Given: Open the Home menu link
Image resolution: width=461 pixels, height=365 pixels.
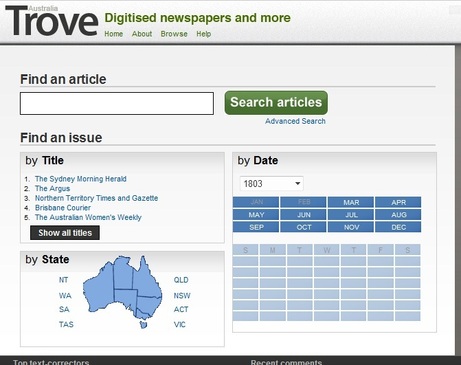Looking at the screenshot, I should [x=114, y=34].
